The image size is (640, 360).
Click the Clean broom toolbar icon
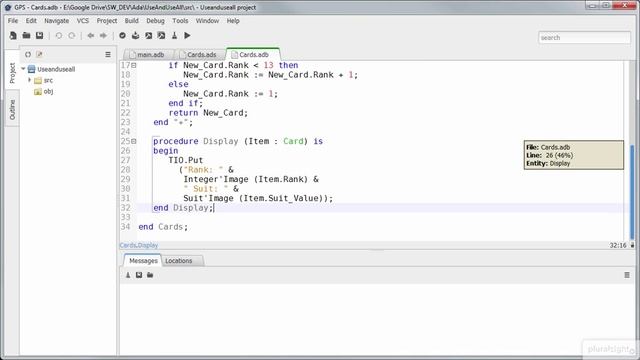[x=174, y=36]
